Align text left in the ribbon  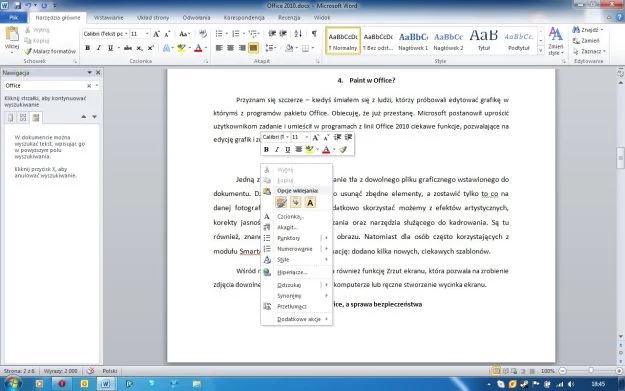219,48
